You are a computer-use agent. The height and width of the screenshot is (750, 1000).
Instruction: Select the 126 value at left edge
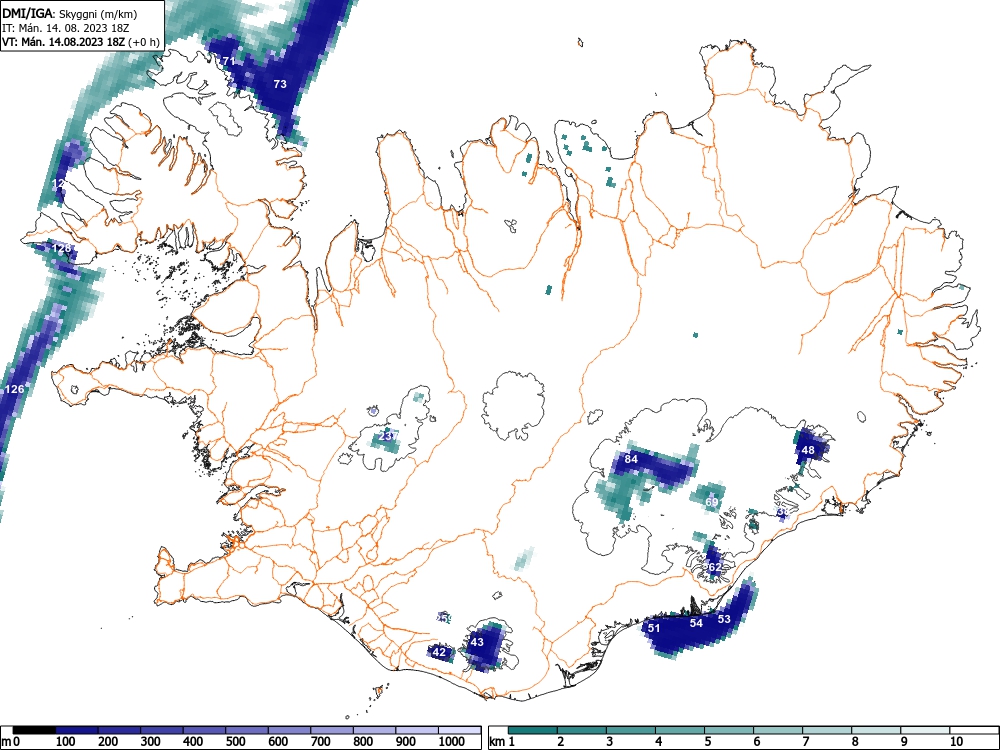pos(15,389)
